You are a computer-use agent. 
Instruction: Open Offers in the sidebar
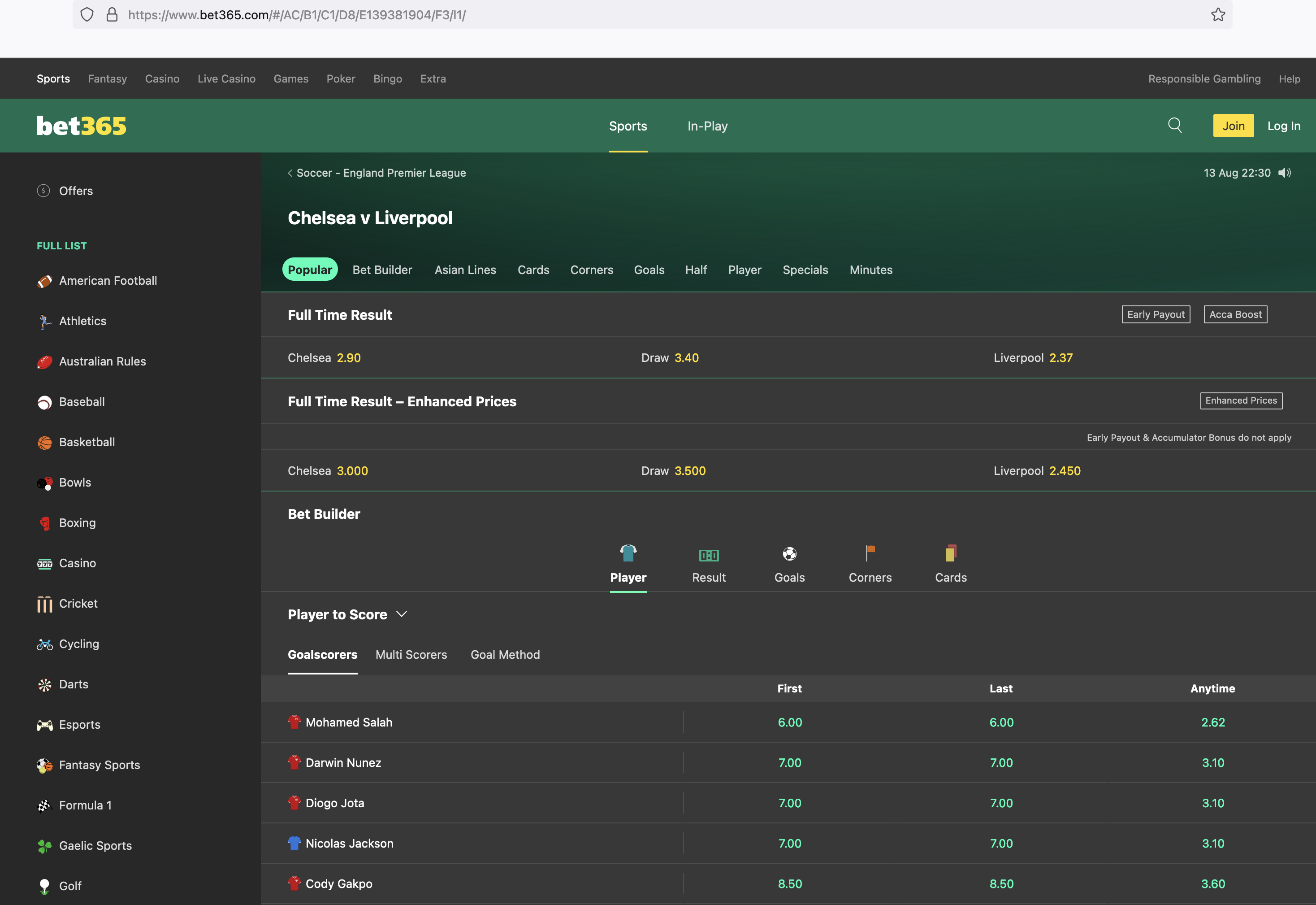tap(75, 191)
